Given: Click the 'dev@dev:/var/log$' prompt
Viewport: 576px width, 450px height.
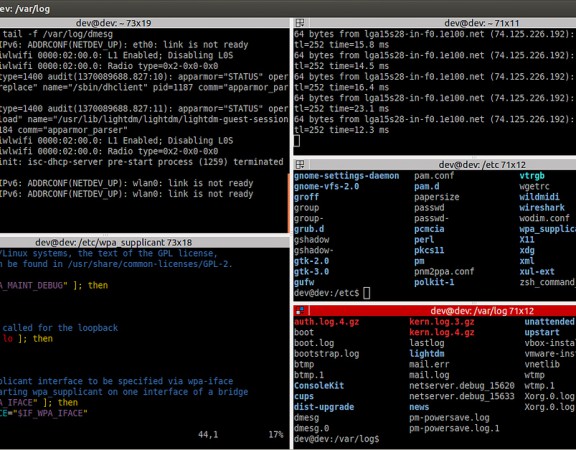Looking at the screenshot, I should point(336,439).
